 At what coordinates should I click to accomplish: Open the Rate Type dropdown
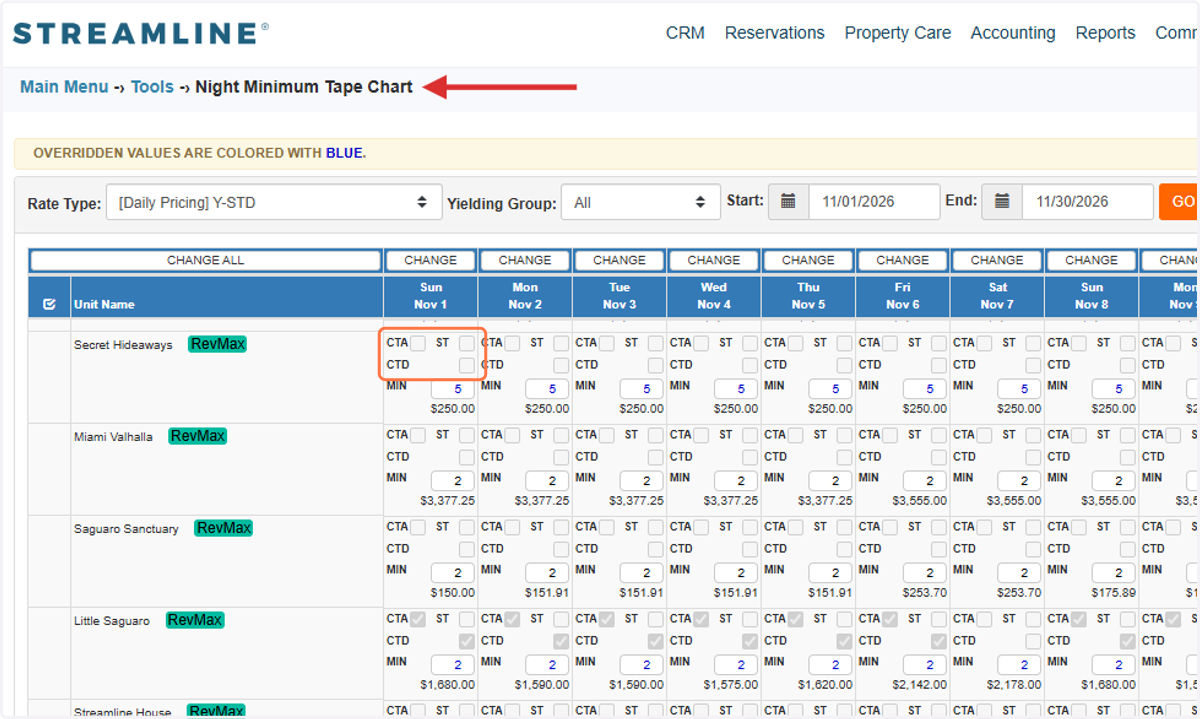(x=274, y=202)
